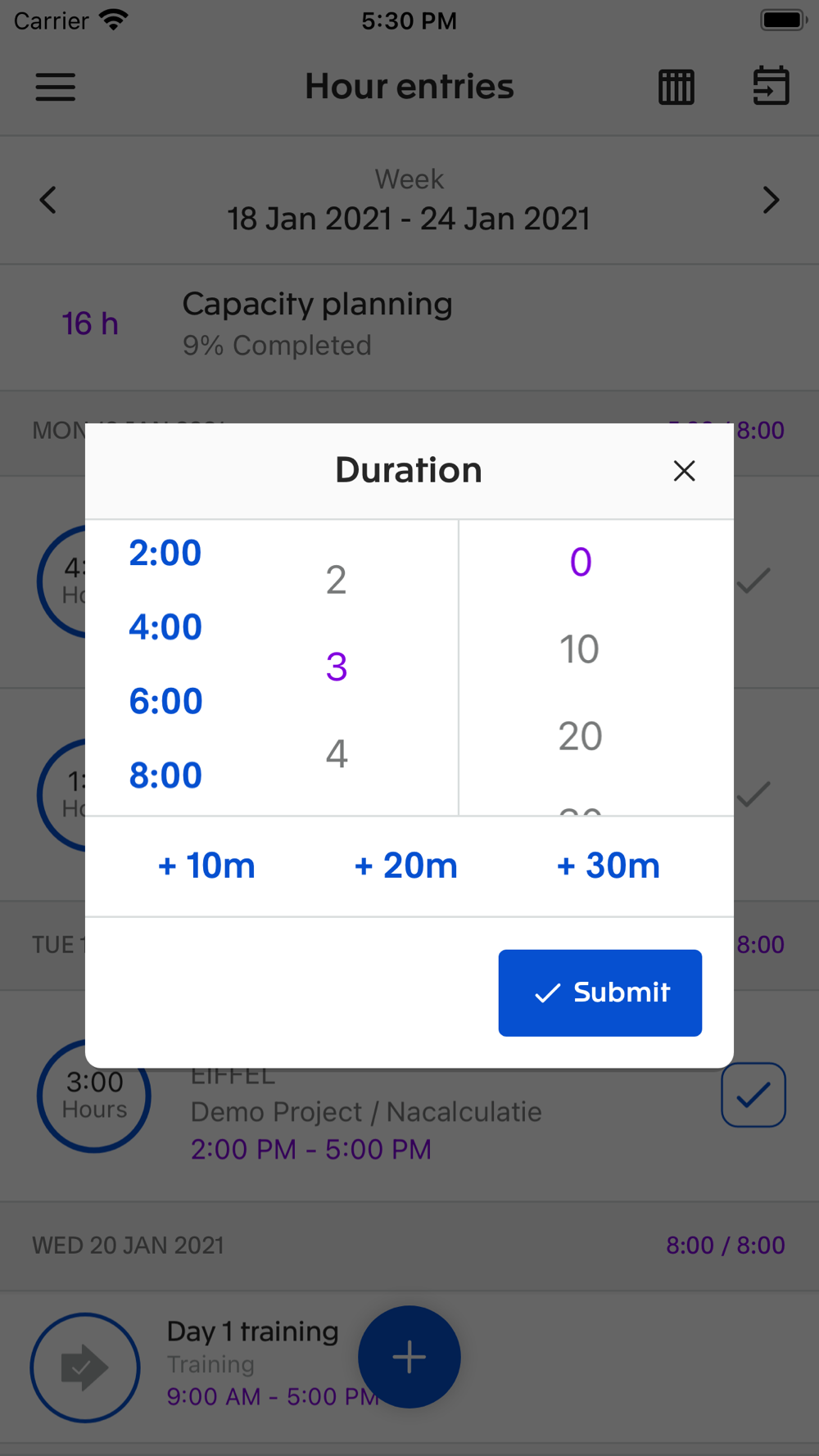Tap the arrow icon beside Day 1 training
The image size is (819, 1456).
(85, 1367)
